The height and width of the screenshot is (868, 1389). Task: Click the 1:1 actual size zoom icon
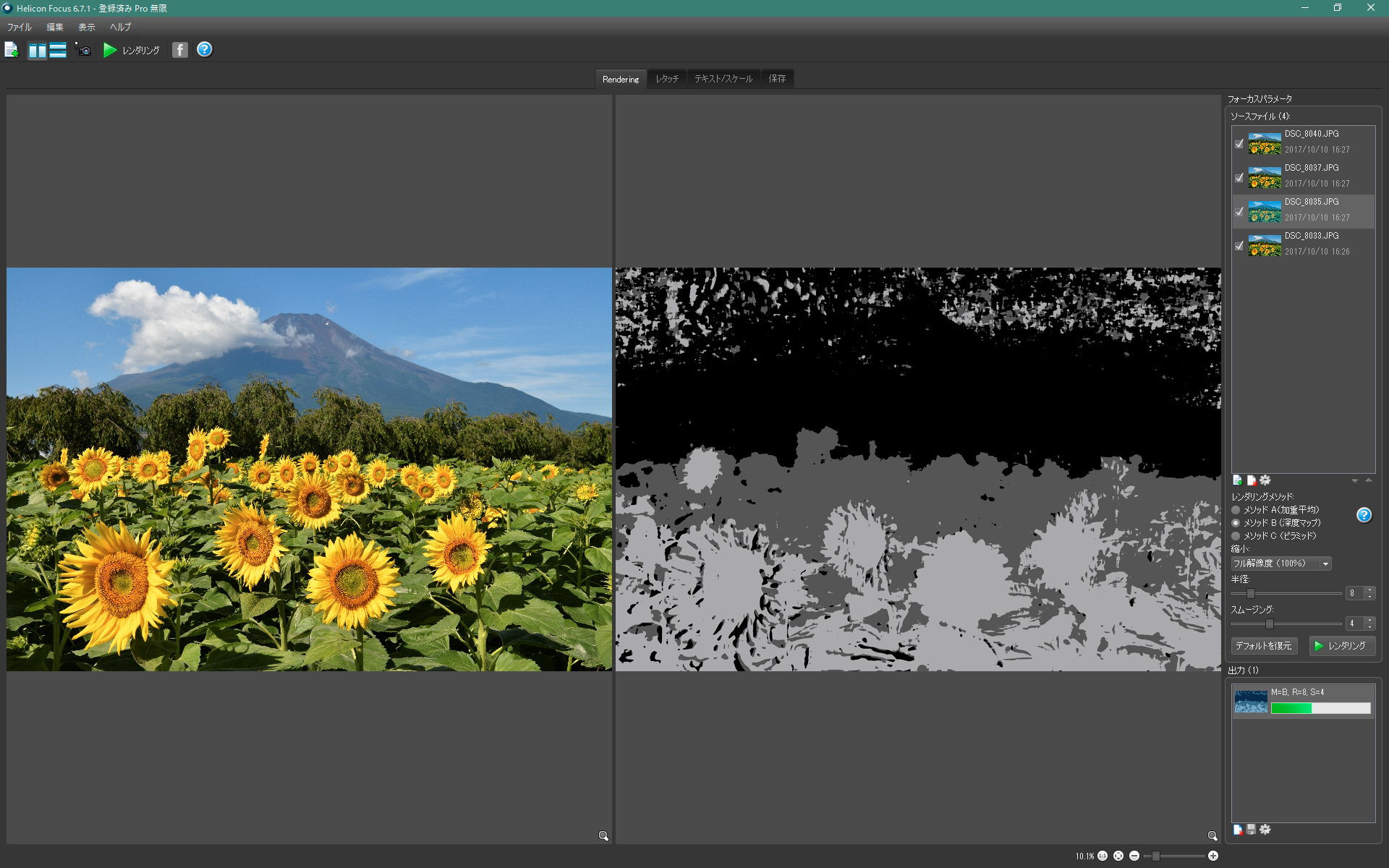click(1103, 856)
